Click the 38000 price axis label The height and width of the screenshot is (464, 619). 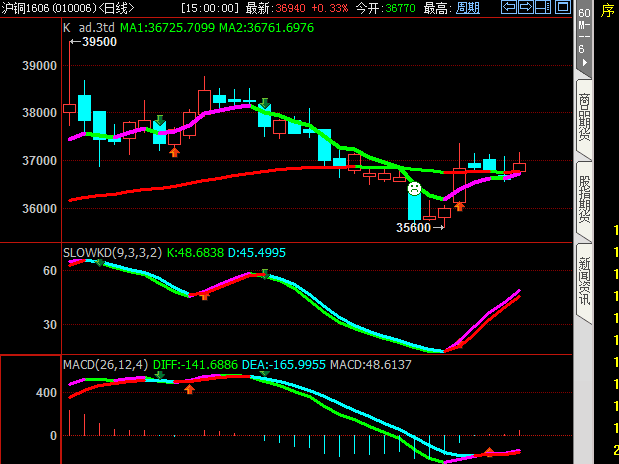(x=39, y=113)
